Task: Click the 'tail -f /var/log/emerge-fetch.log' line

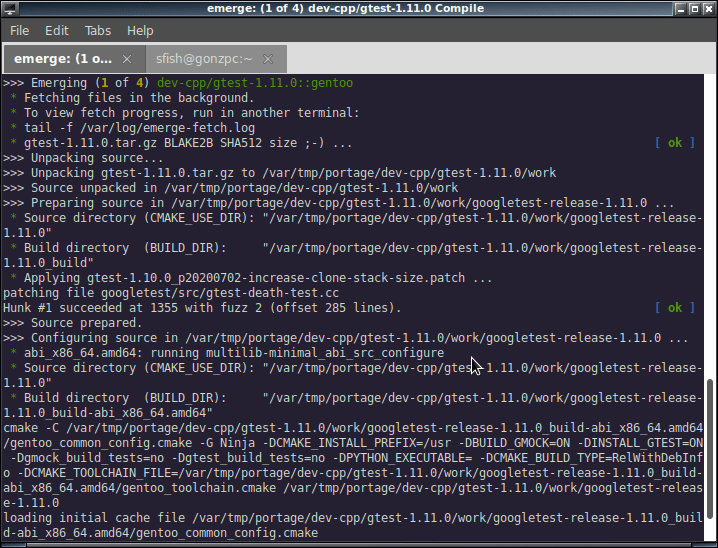Action: tap(139, 128)
